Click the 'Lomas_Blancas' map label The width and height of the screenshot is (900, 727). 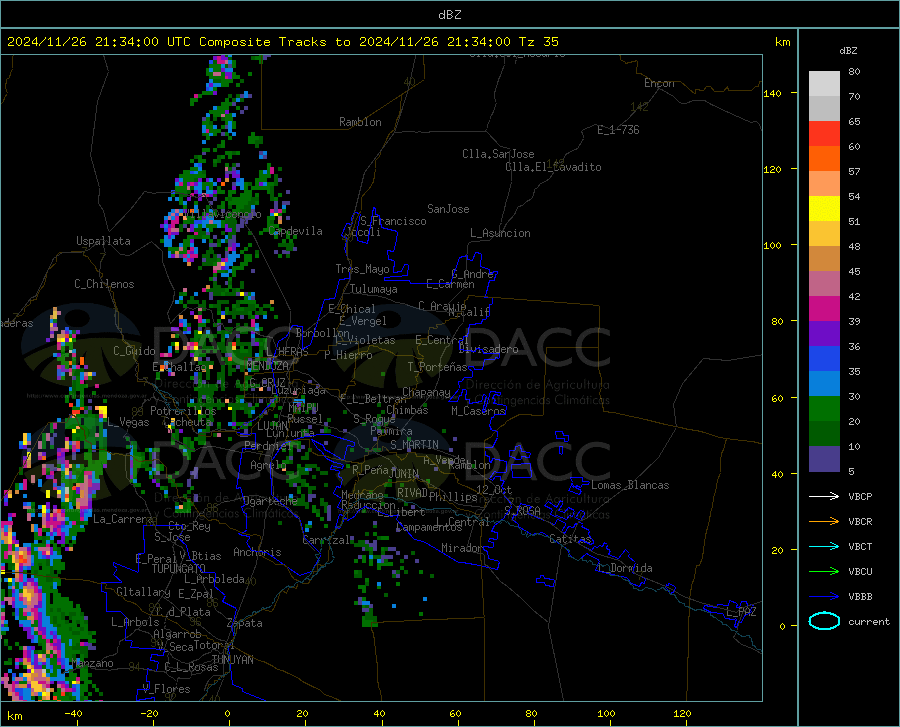tap(630, 485)
